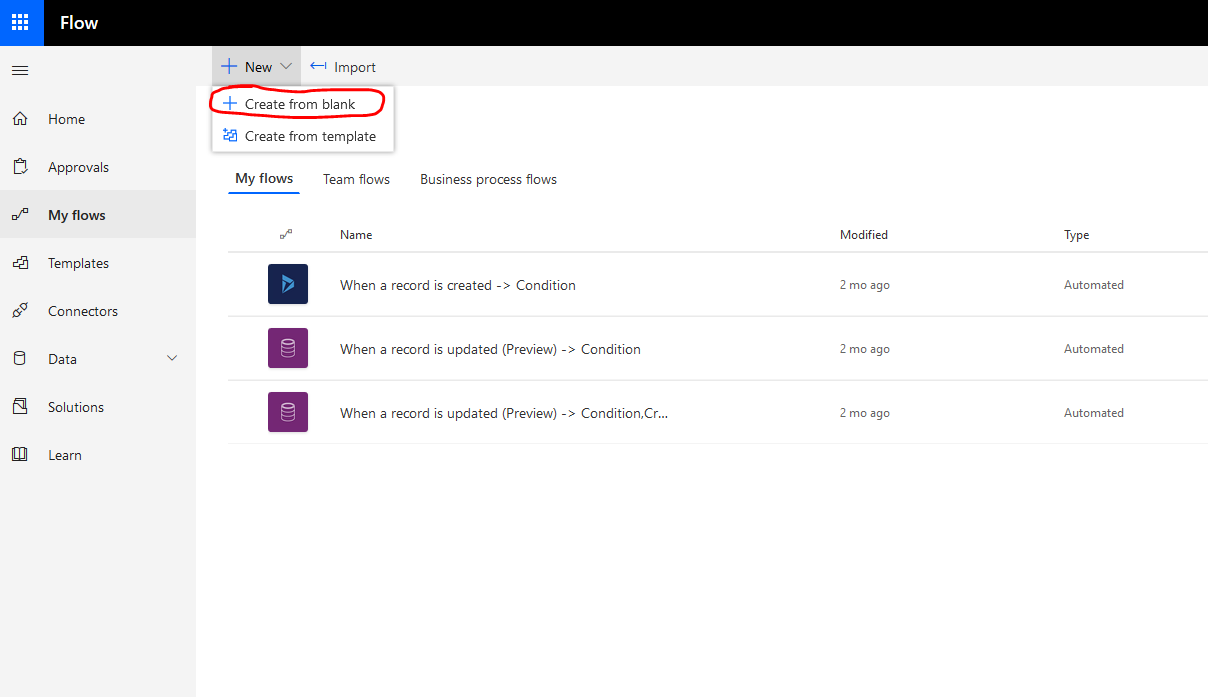This screenshot has width=1208, height=697.
Task: Select Approvals in the sidebar
Action: click(x=79, y=166)
